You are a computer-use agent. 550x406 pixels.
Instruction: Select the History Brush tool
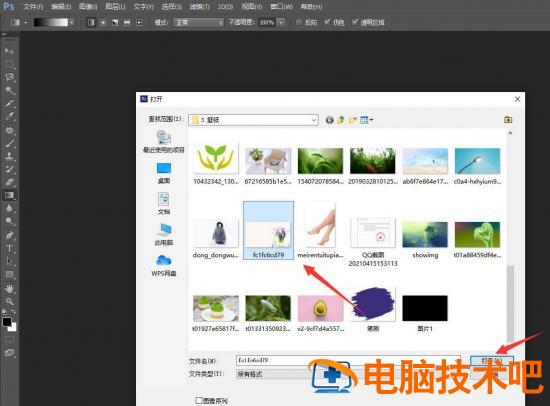(9, 169)
